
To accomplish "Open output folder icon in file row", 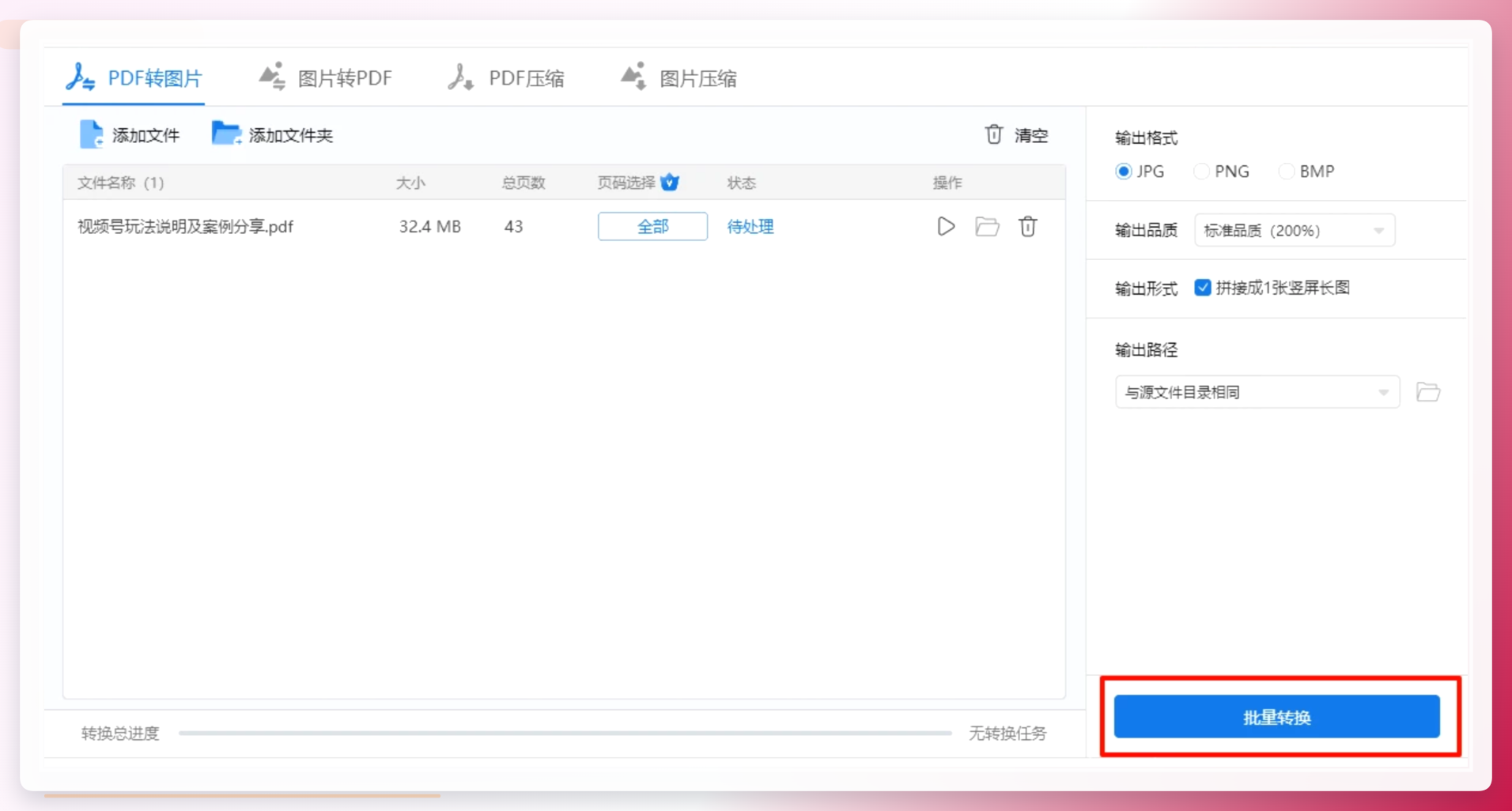I will [x=987, y=226].
